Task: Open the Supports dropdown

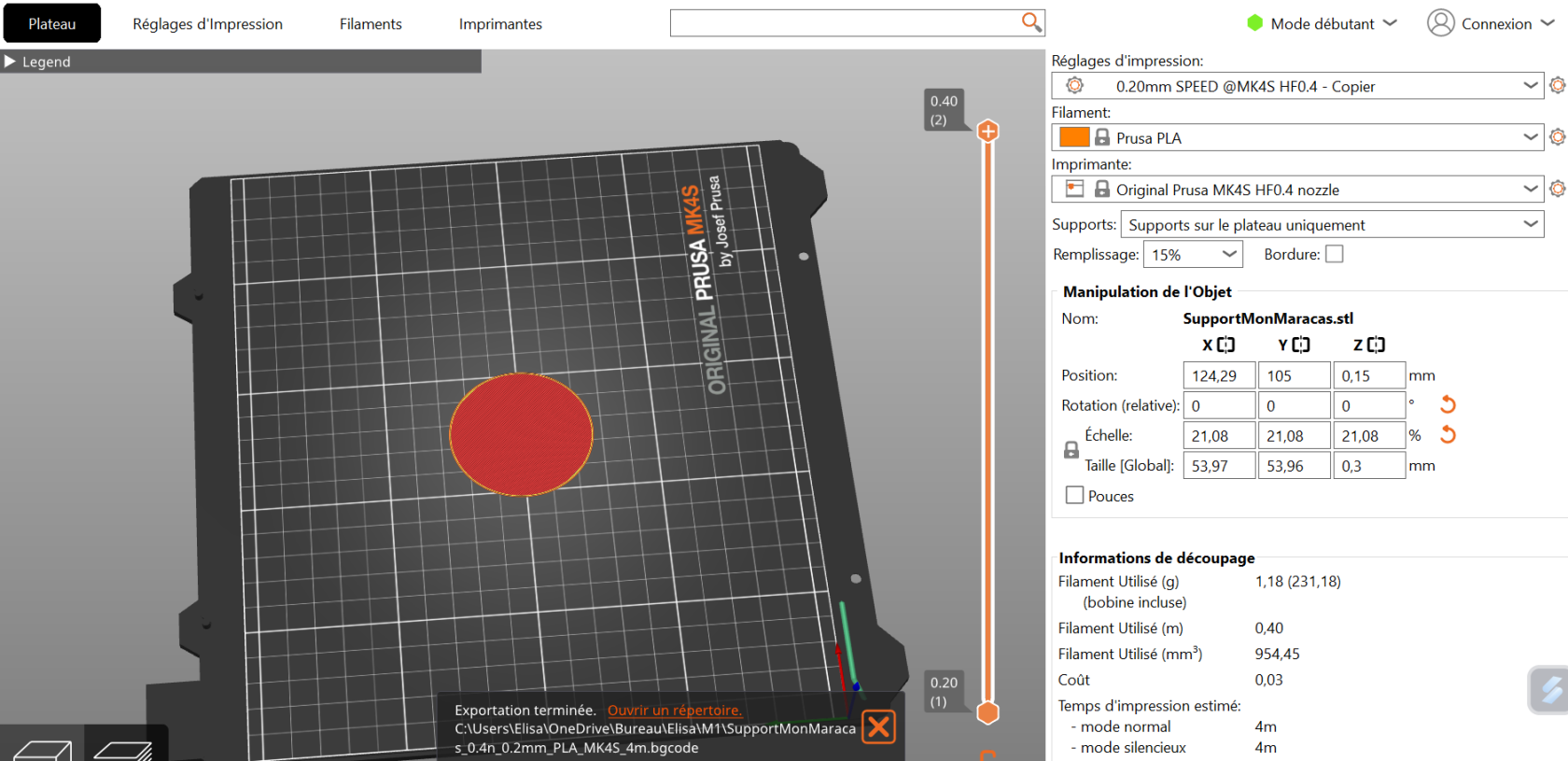Action: (x=1332, y=224)
